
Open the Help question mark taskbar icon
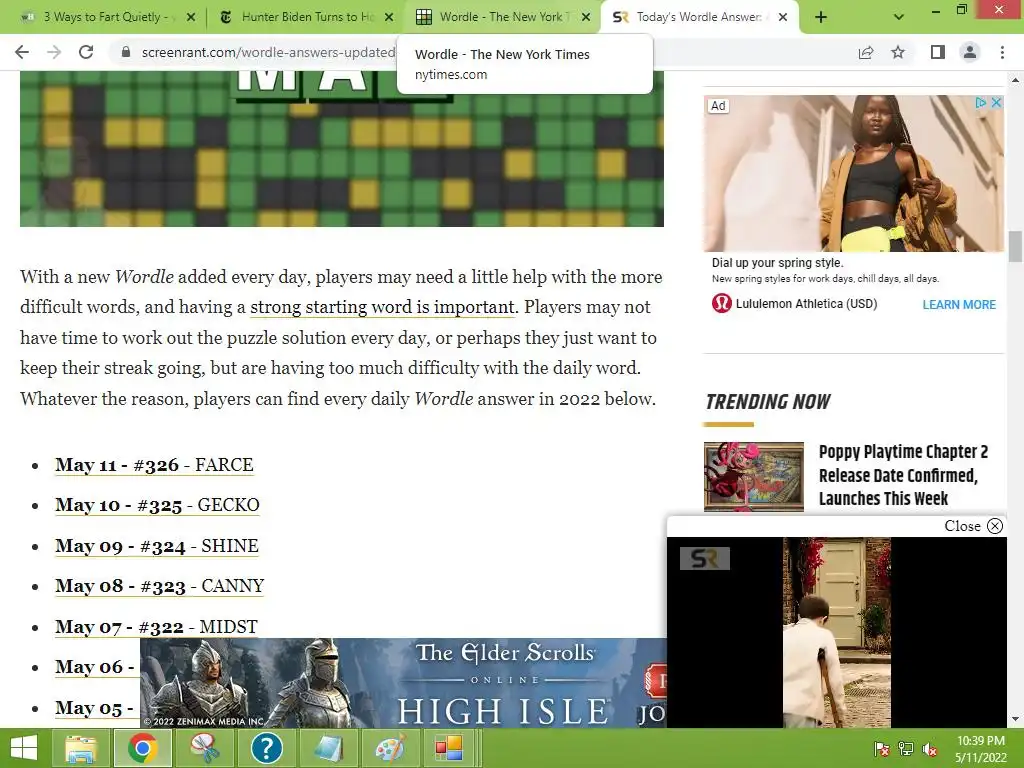click(266, 748)
